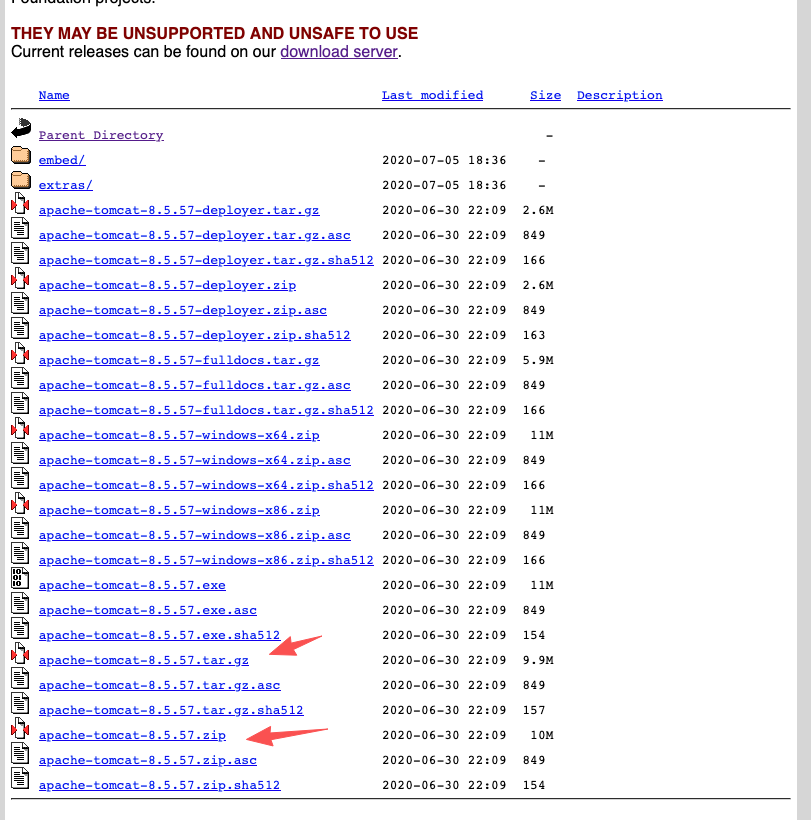
Task: Download apache-tomcat-8.5.57-deployer.tar.gz
Action: click(x=179, y=210)
